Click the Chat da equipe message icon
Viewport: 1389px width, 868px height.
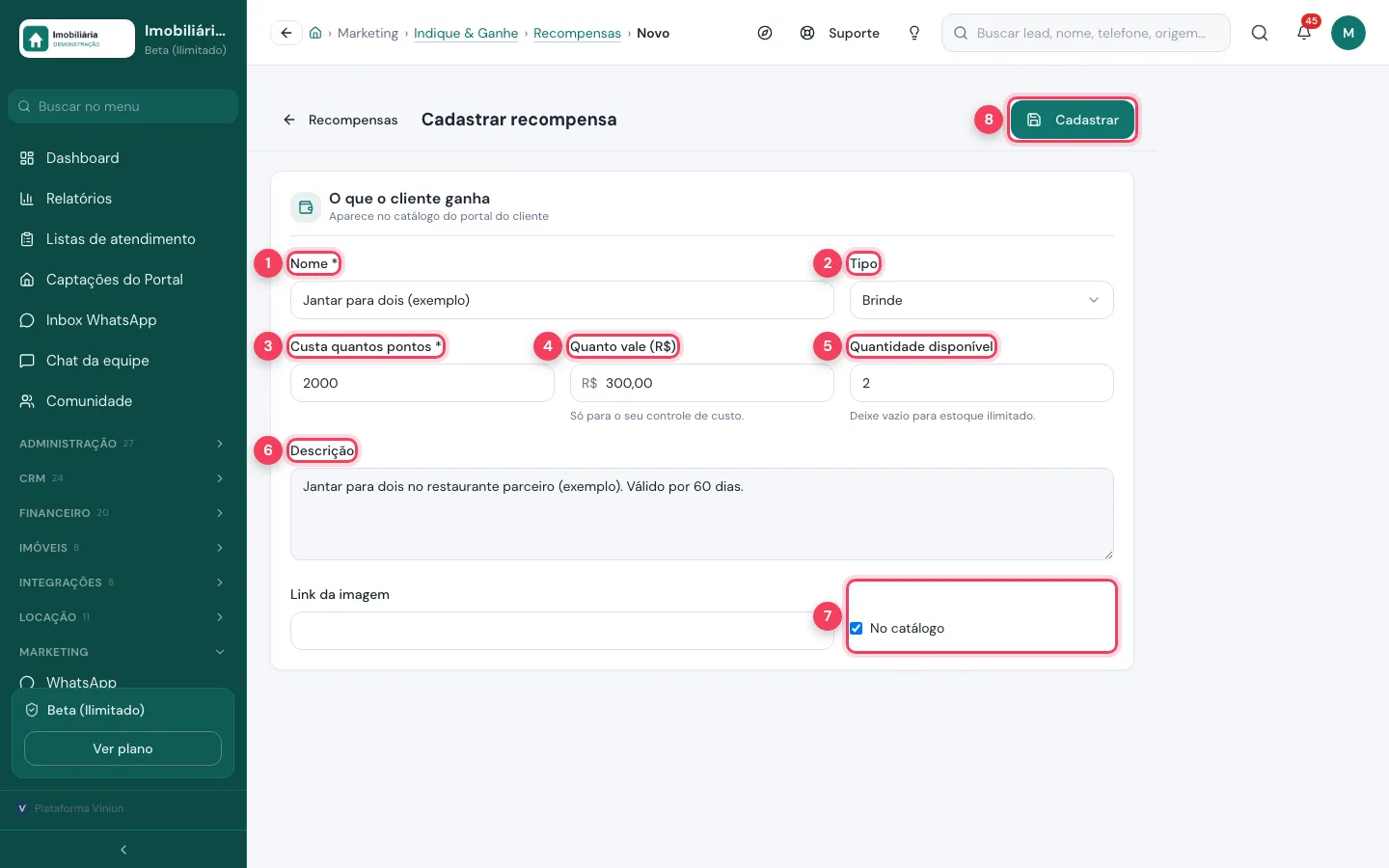[27, 361]
